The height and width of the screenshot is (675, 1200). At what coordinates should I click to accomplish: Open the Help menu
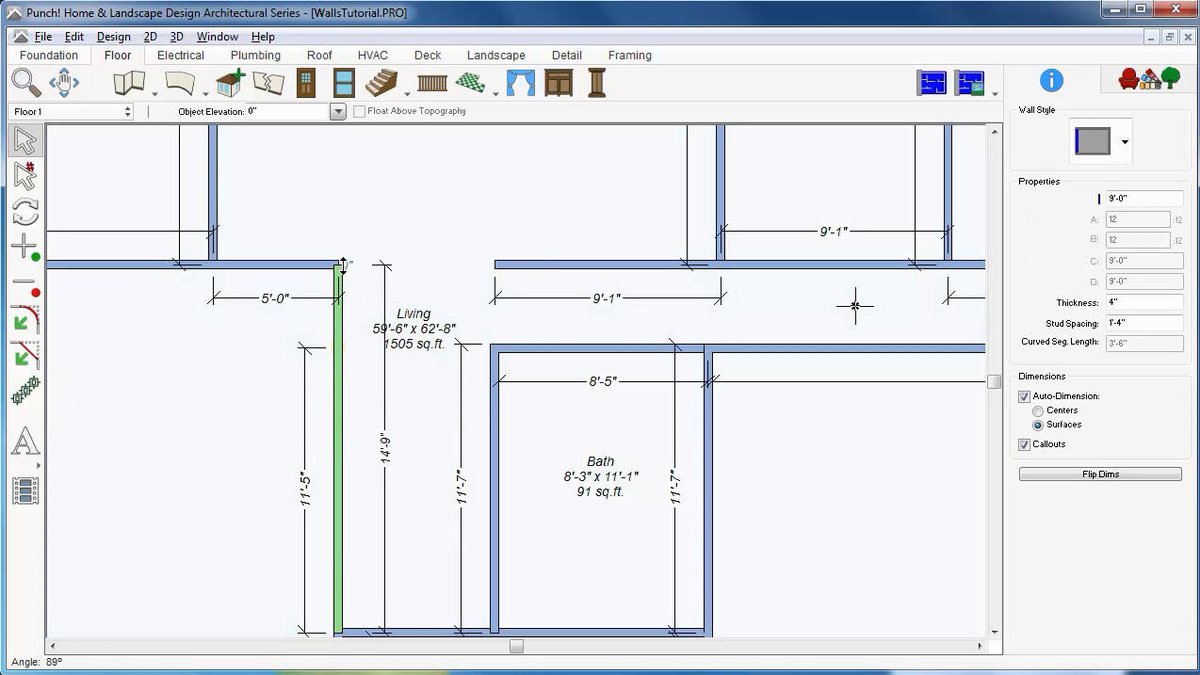[263, 37]
